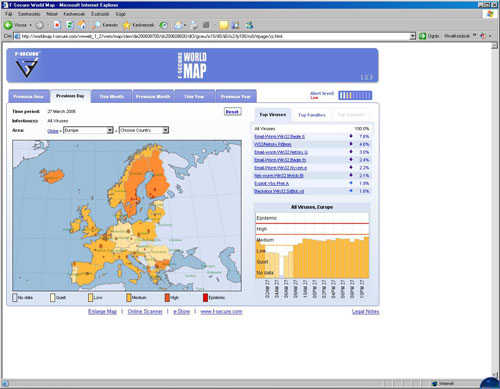Screen dimensions: 500x389
Task: Click the yellow Discuss note icon
Action: [224, 25]
